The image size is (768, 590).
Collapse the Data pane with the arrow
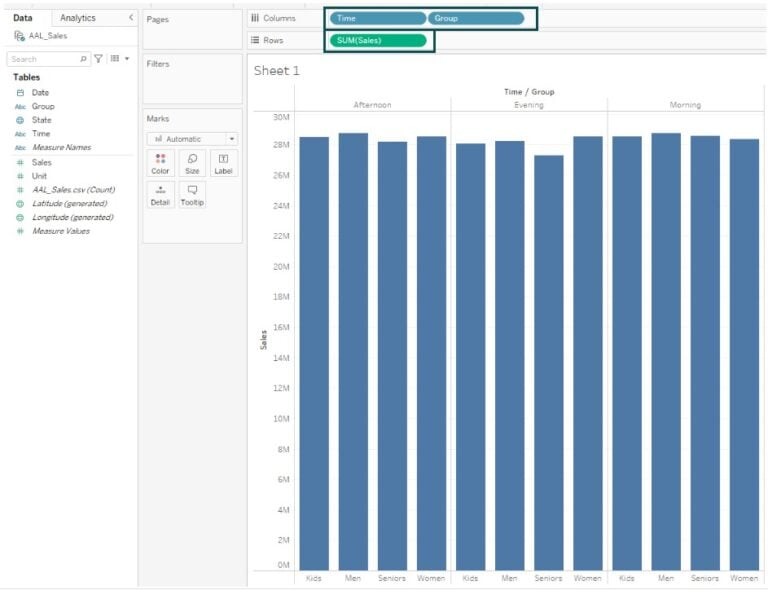tap(131, 18)
